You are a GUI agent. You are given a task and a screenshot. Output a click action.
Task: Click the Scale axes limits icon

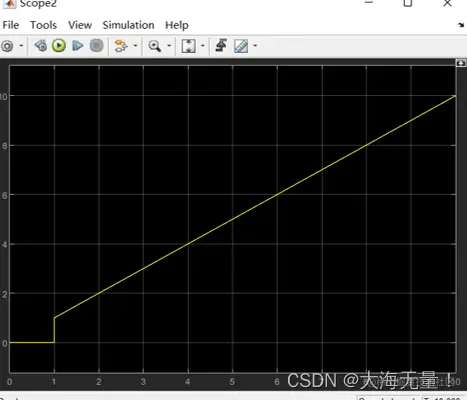click(x=189, y=46)
